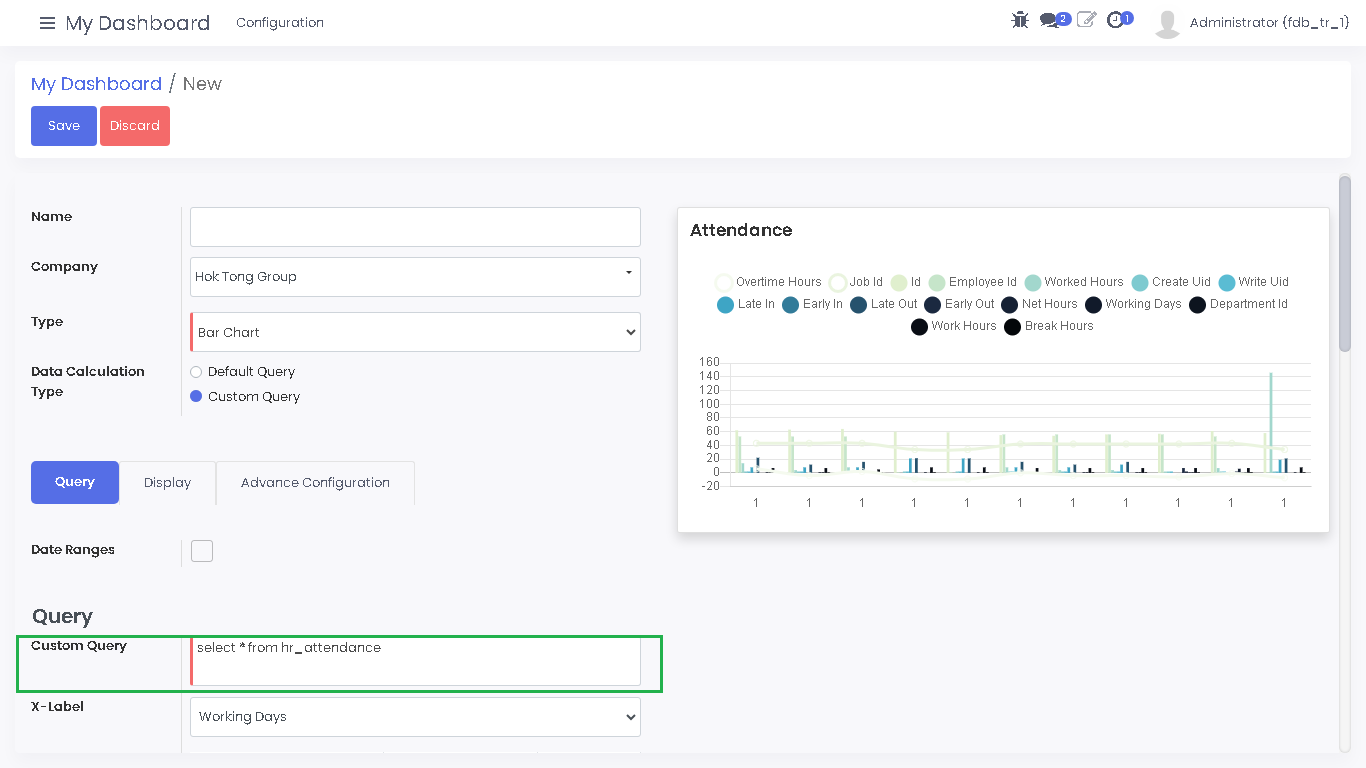Enable the Date Ranges checkbox
1366x768 pixels.
pyautogui.click(x=202, y=551)
